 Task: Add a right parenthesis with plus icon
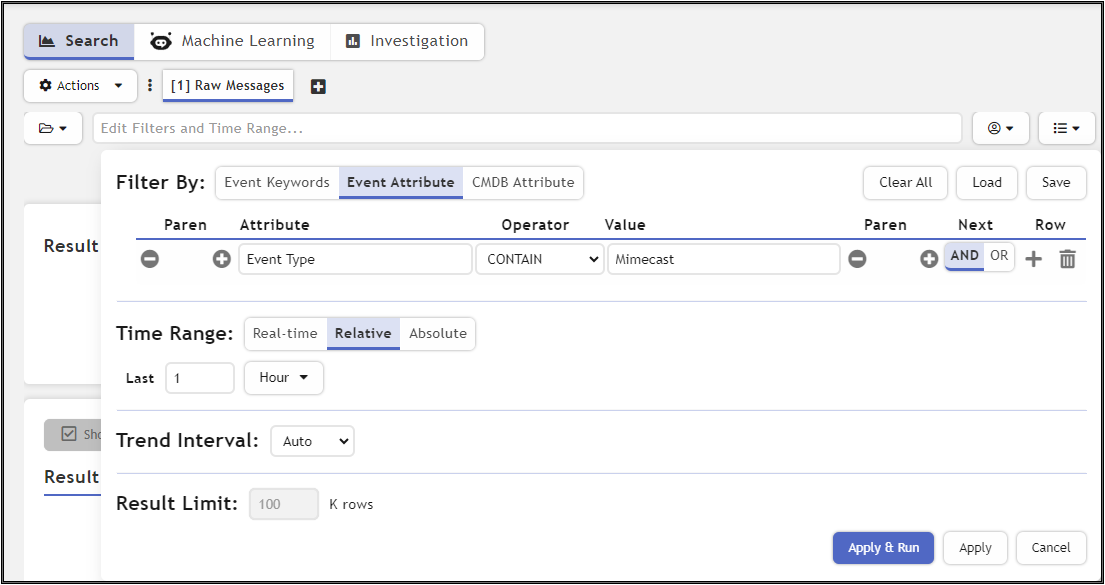(x=929, y=259)
